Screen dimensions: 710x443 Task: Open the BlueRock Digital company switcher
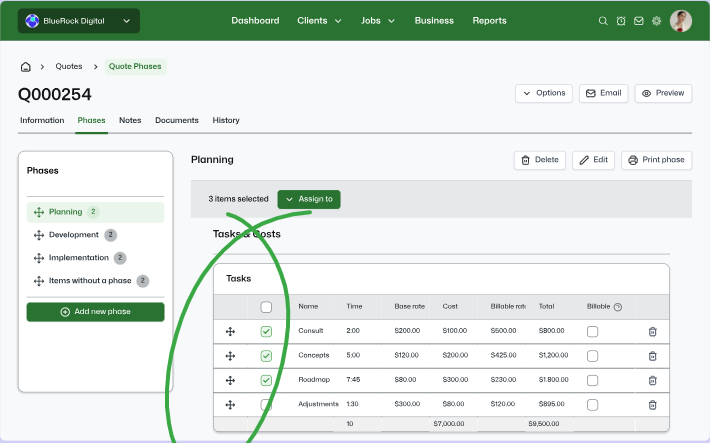tap(79, 21)
